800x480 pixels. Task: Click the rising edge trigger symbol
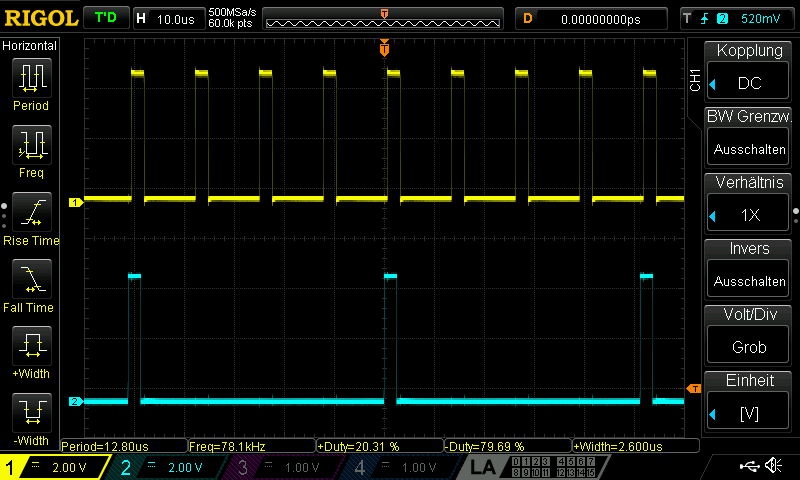coord(705,19)
